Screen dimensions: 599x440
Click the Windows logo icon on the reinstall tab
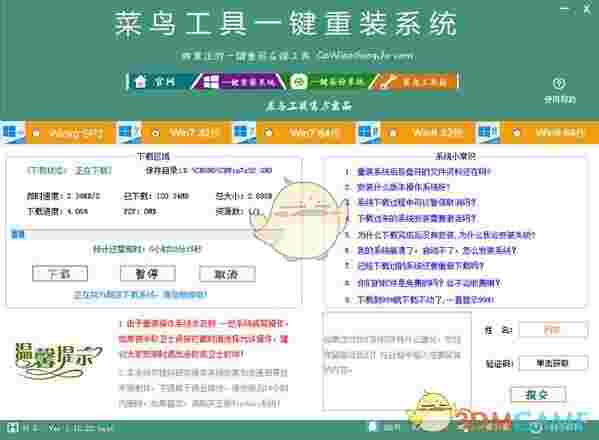(211, 81)
